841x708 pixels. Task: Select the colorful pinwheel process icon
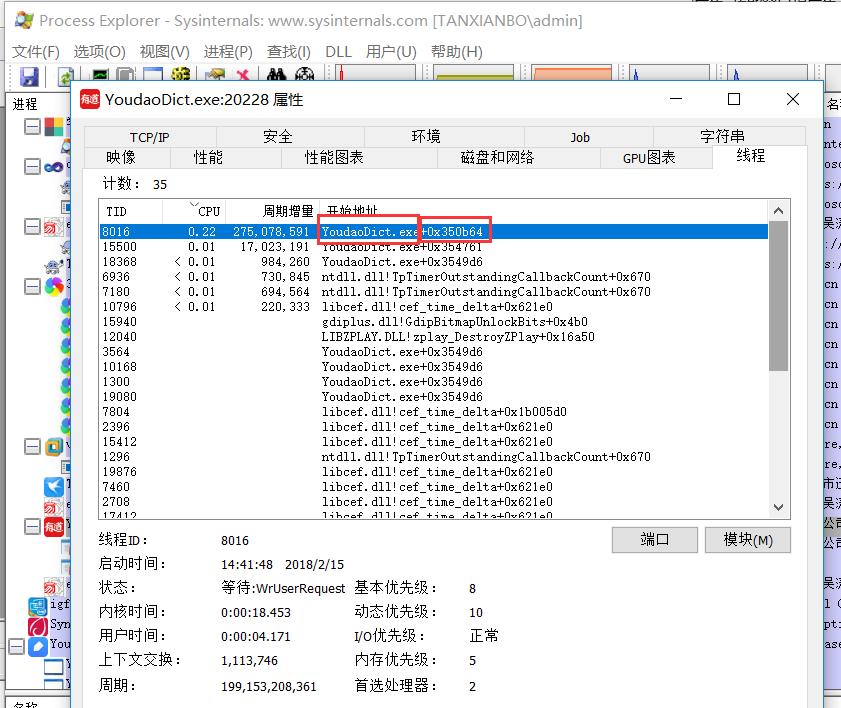tap(54, 287)
